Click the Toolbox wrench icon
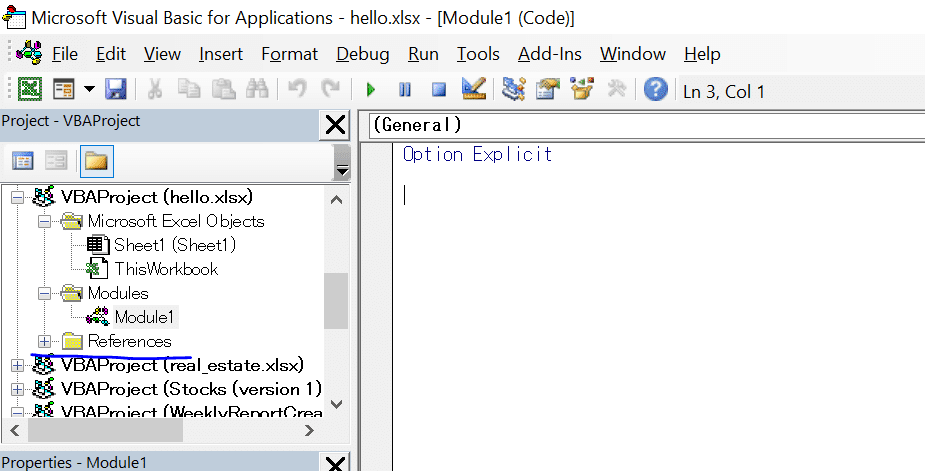 [616, 90]
